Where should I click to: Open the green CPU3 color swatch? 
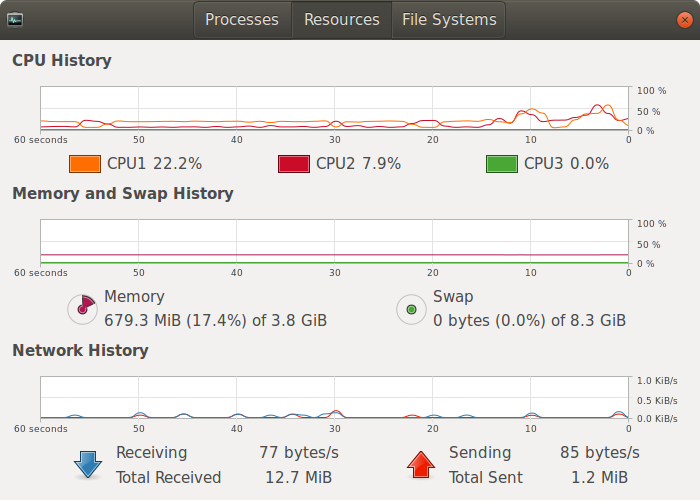[501, 164]
